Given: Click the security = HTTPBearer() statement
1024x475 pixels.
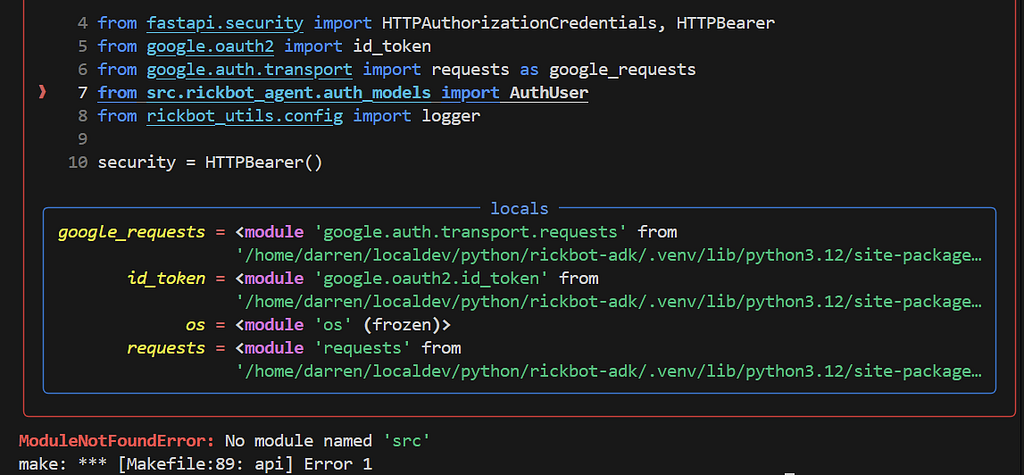Looking at the screenshot, I should 210,162.
